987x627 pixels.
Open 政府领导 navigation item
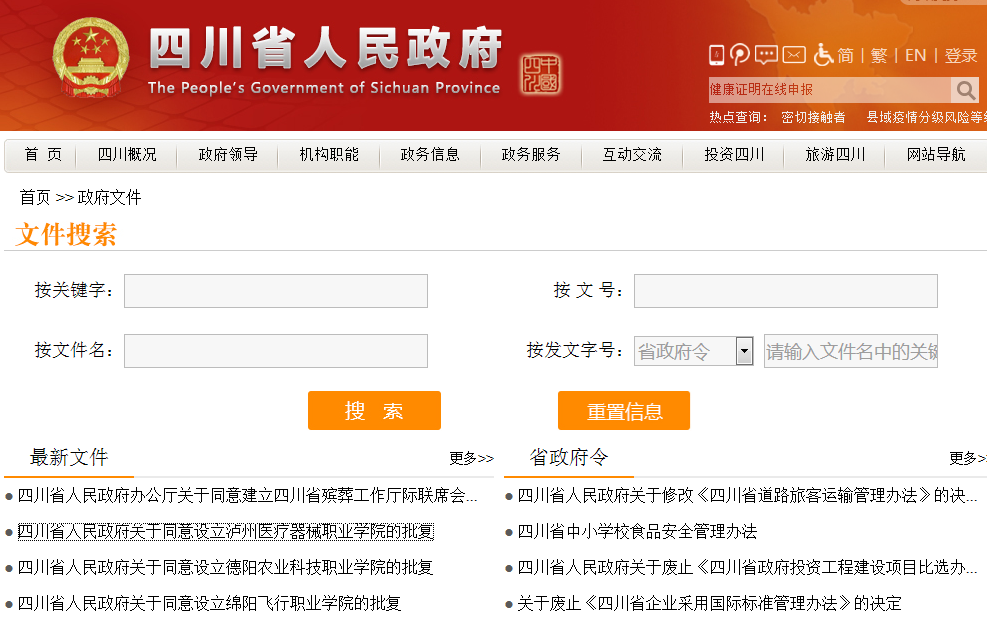228,154
